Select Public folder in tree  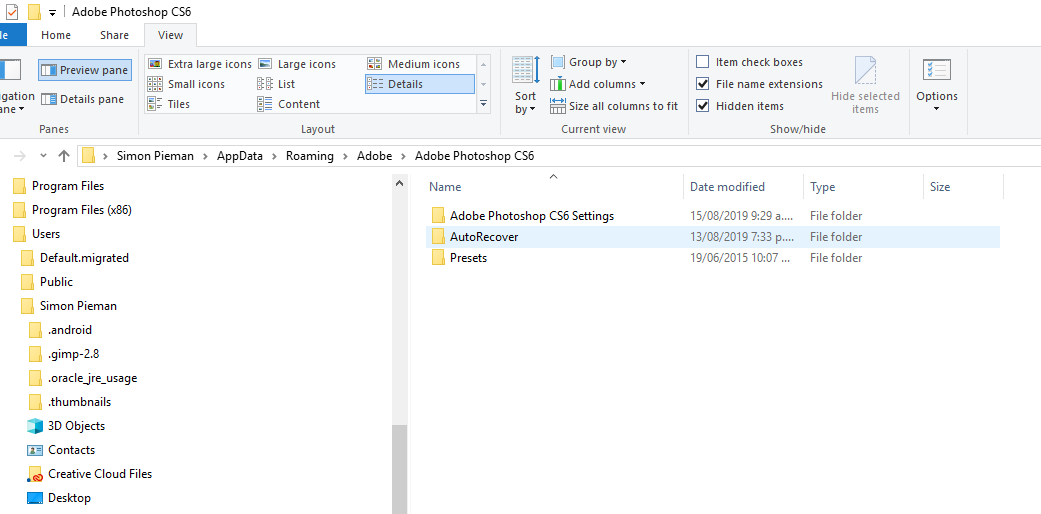click(56, 282)
